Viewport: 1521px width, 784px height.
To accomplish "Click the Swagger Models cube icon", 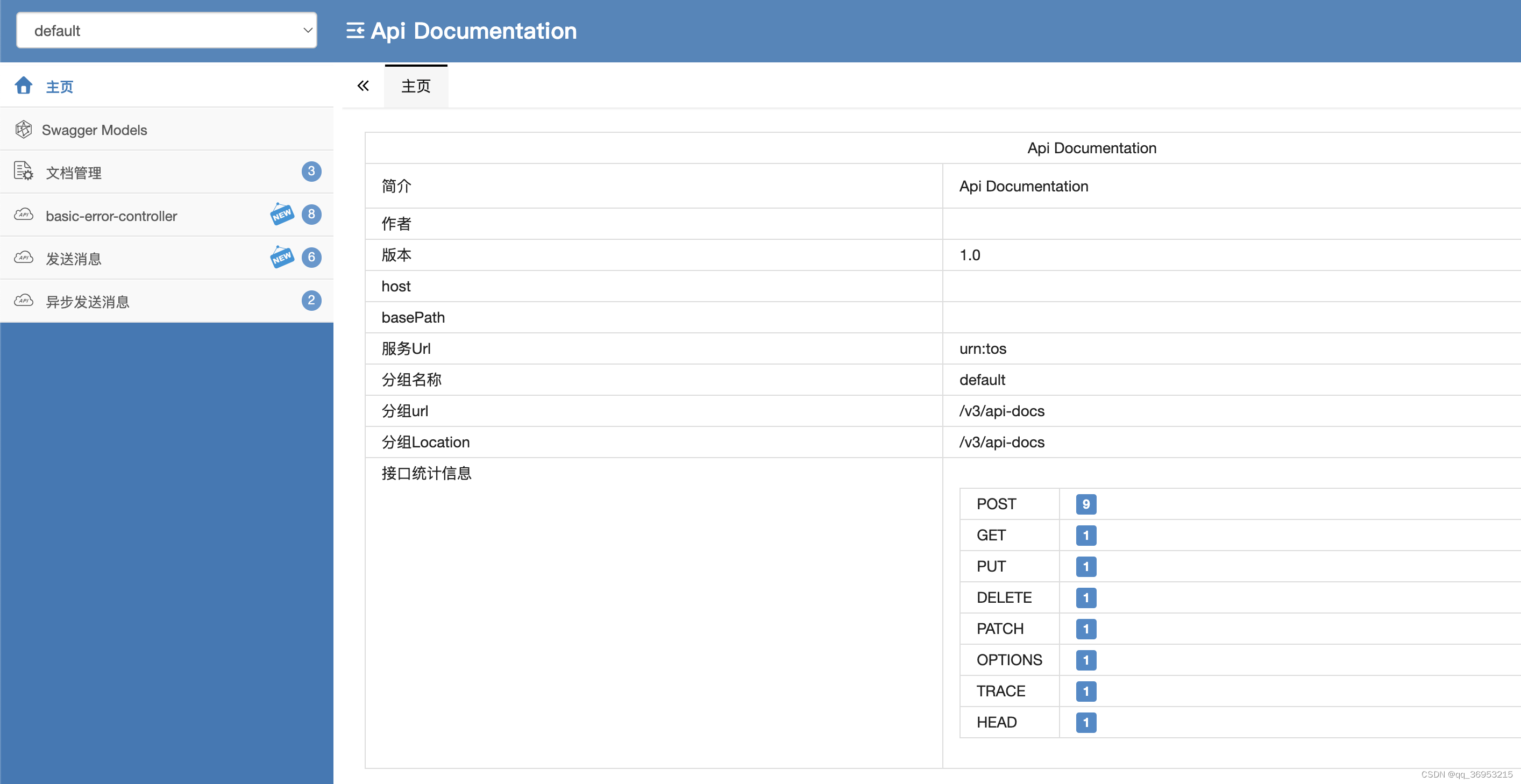I will [24, 129].
